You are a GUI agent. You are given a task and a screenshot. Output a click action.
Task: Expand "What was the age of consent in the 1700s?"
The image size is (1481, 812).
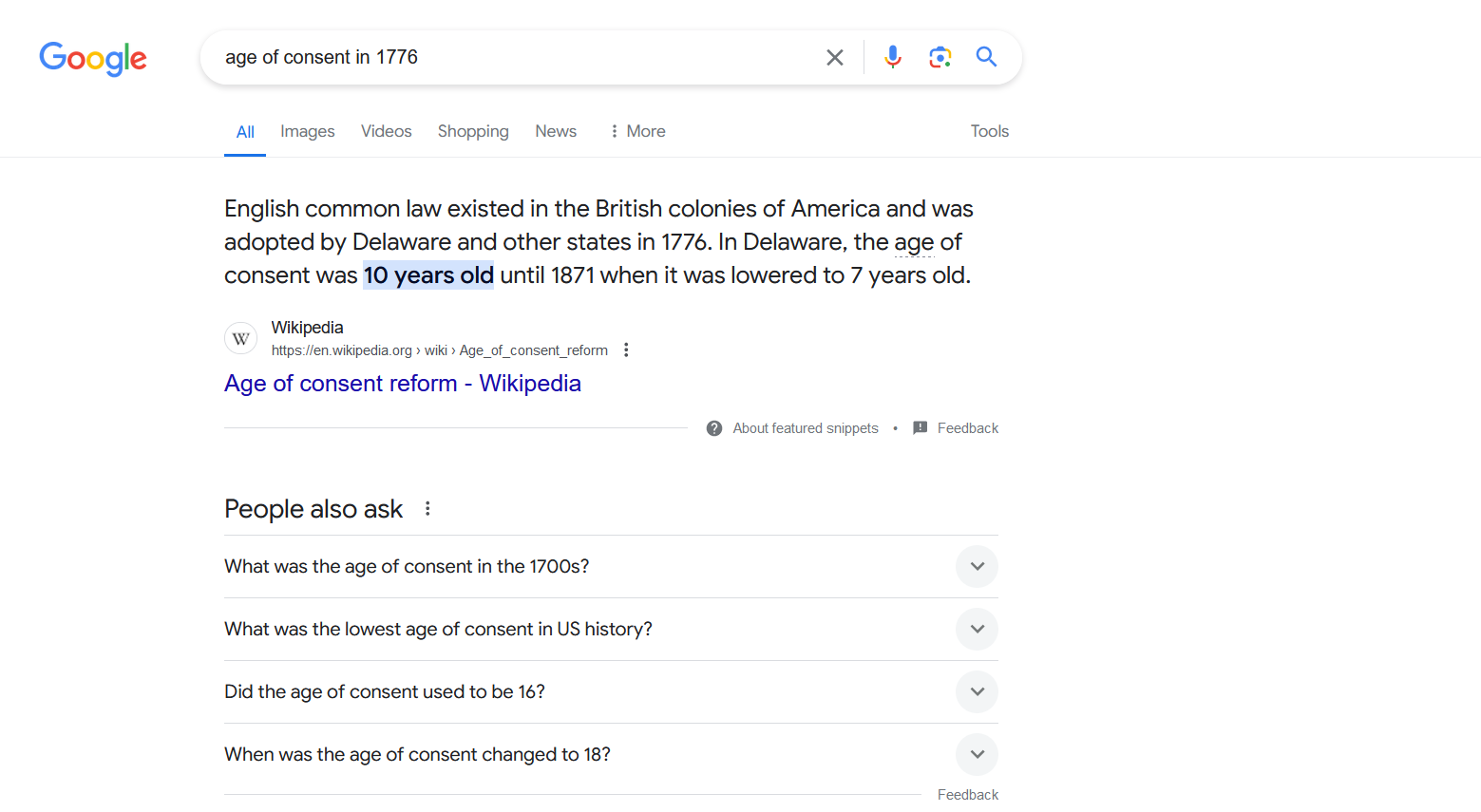(611, 567)
